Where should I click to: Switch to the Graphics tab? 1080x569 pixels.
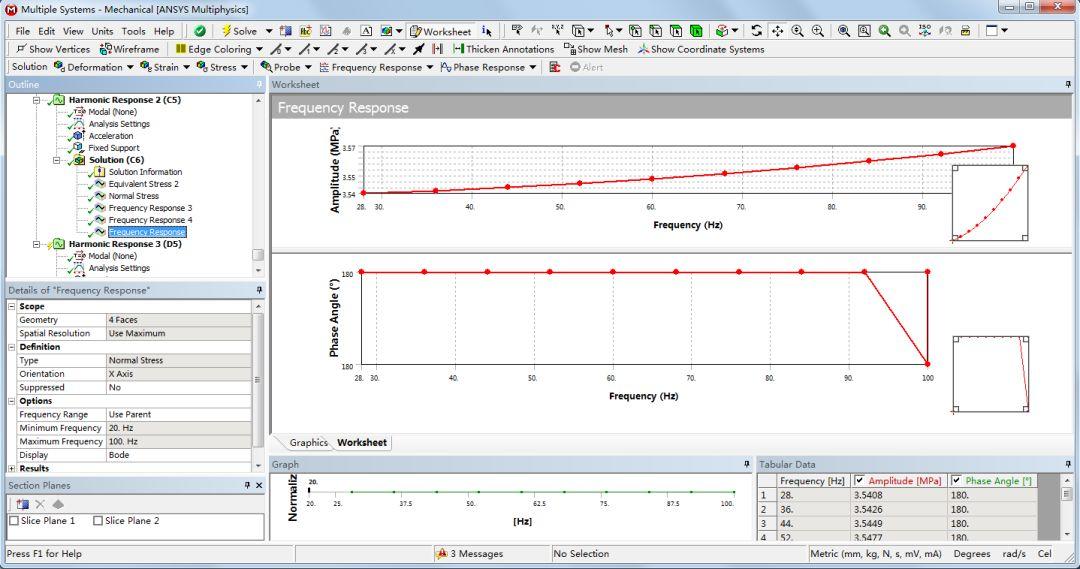coord(308,442)
